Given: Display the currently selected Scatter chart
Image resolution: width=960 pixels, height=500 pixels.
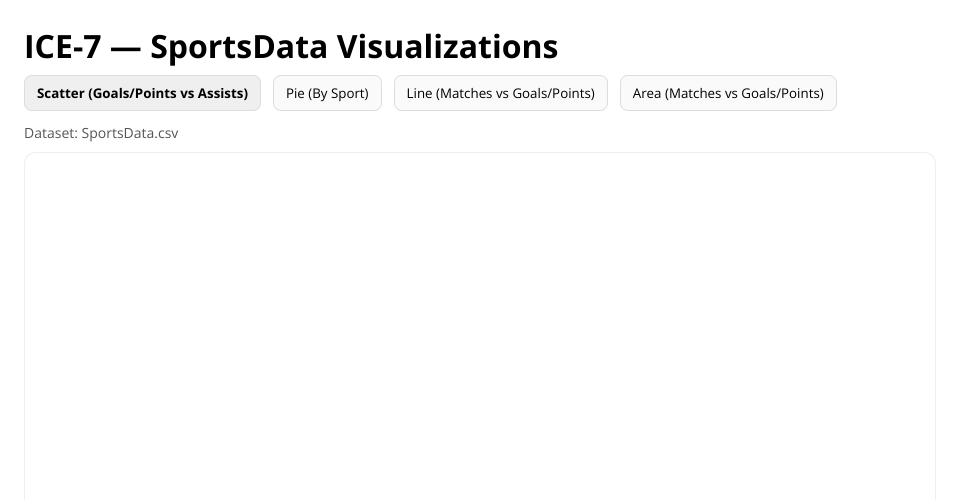Looking at the screenshot, I should pos(142,93).
